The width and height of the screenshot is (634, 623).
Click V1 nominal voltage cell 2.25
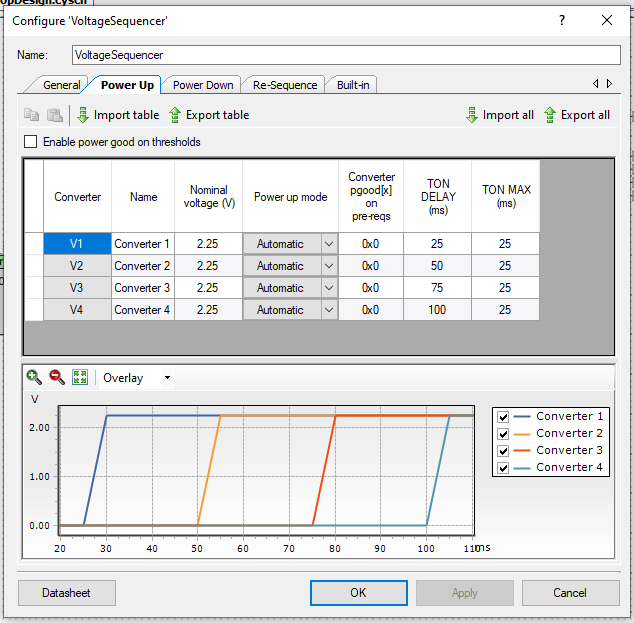tap(208, 244)
